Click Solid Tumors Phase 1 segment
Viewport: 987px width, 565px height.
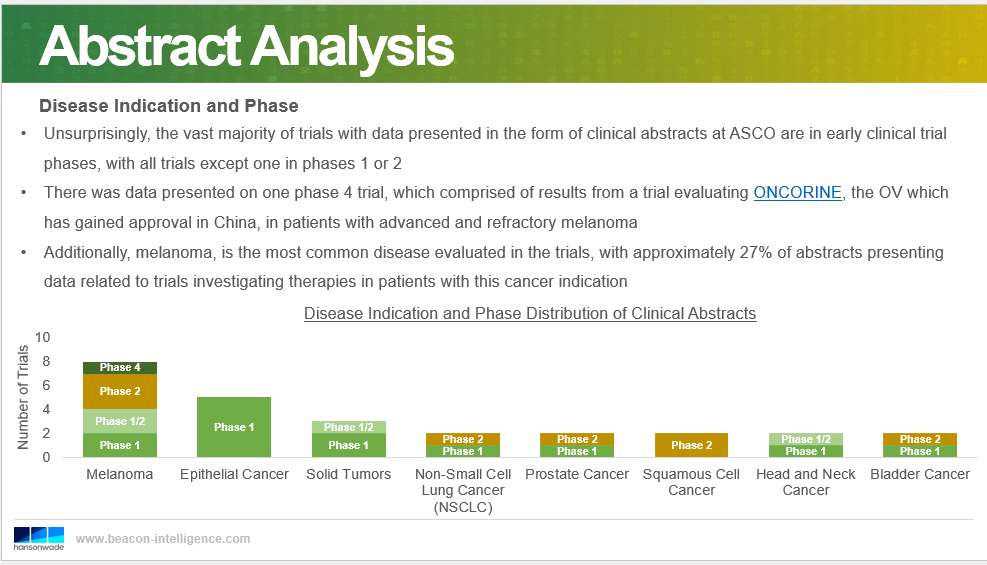click(x=349, y=445)
